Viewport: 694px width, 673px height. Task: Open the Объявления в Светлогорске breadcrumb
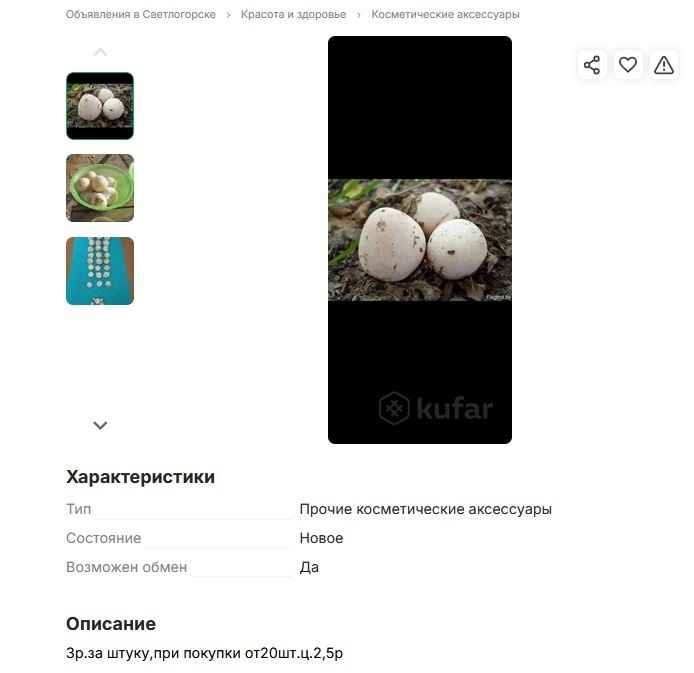coord(141,15)
